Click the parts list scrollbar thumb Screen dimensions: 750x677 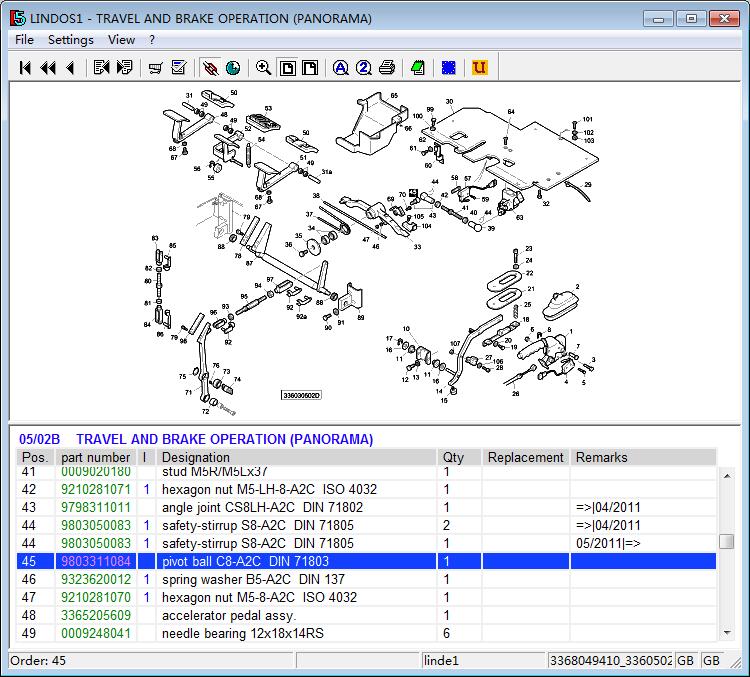click(x=727, y=541)
